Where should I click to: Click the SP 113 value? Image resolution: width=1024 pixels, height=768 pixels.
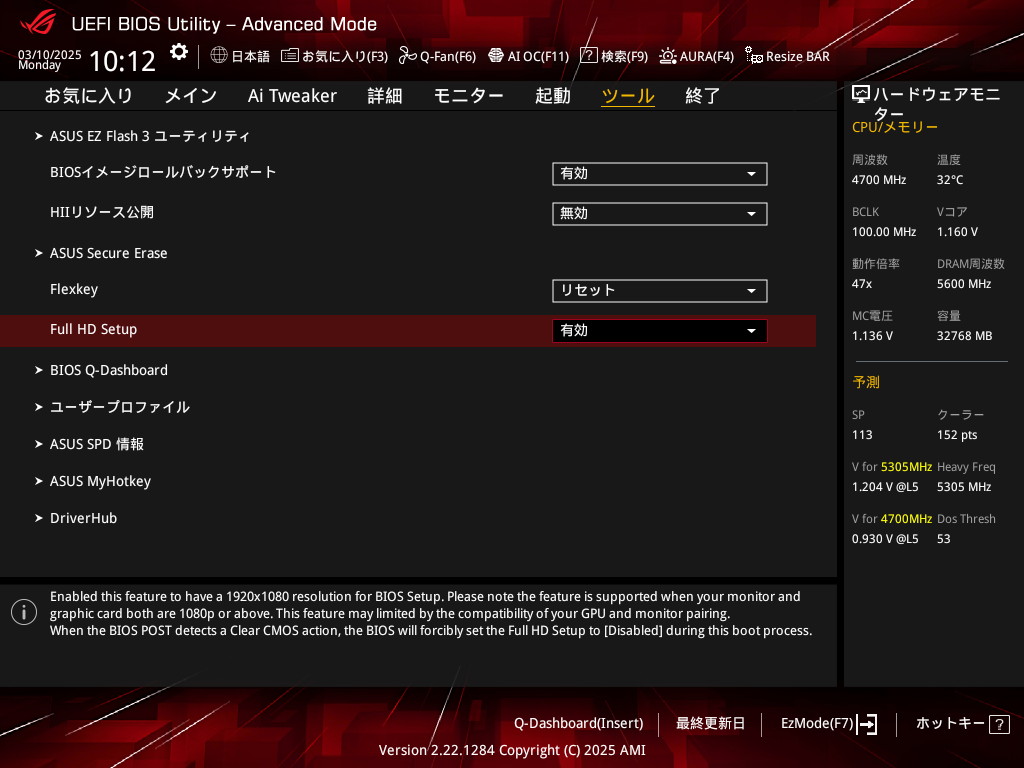tap(862, 435)
